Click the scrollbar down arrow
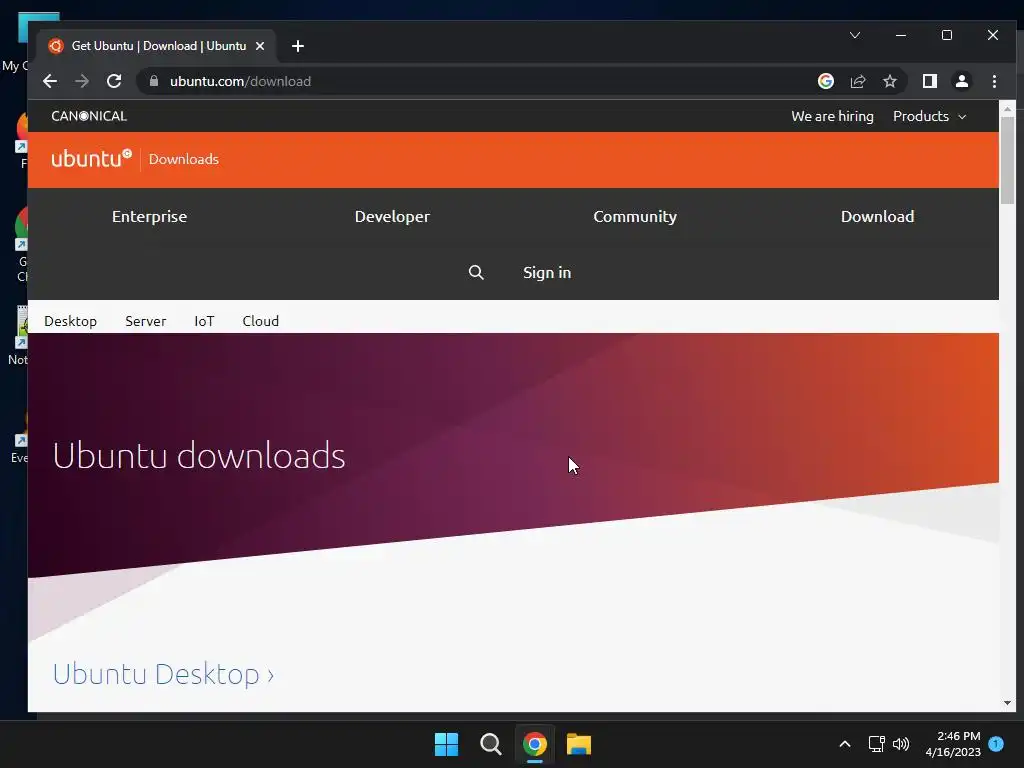Screen dimensions: 1024x768 point(1007,703)
